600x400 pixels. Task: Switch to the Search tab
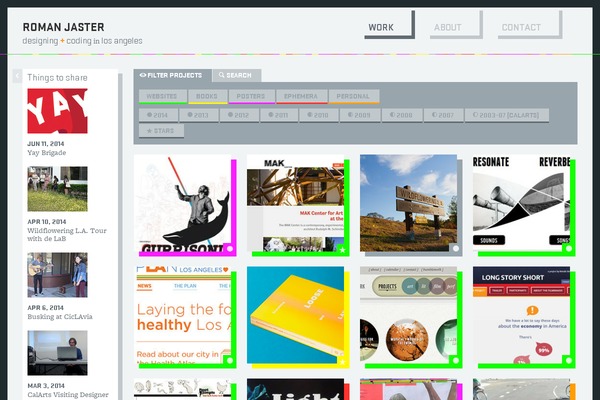(x=237, y=75)
